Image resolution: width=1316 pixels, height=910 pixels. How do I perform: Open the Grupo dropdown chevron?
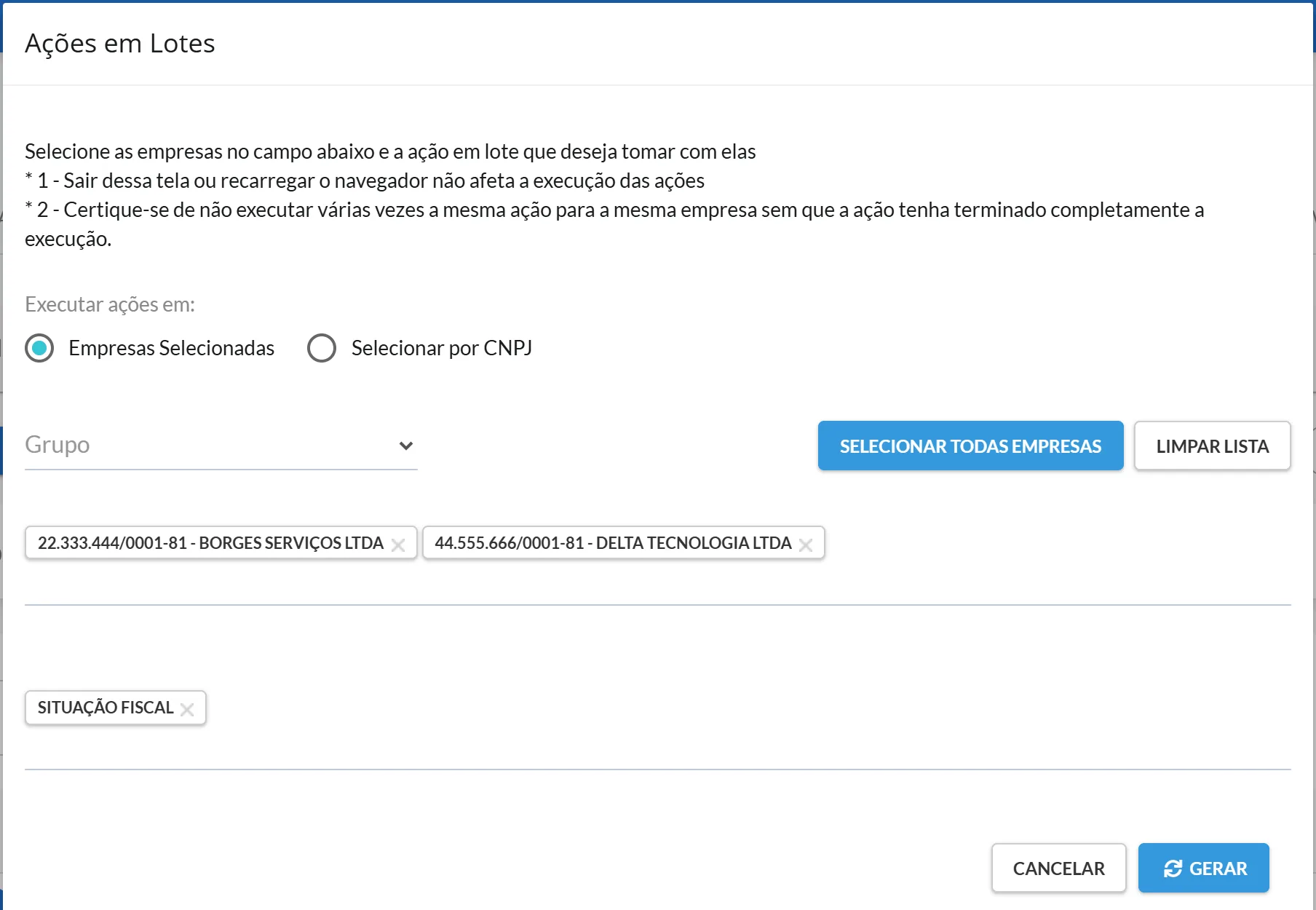[406, 446]
